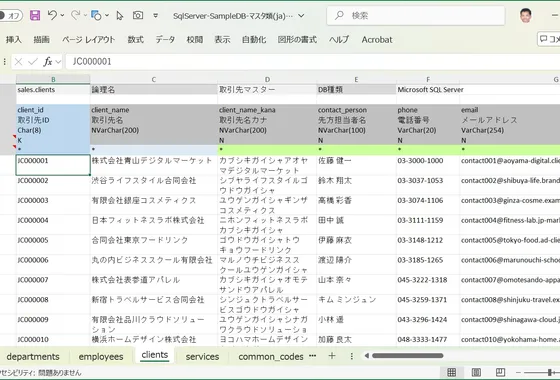Open dropdown next to shapes icon
This screenshot has height=380, width=560.
click(106, 15)
